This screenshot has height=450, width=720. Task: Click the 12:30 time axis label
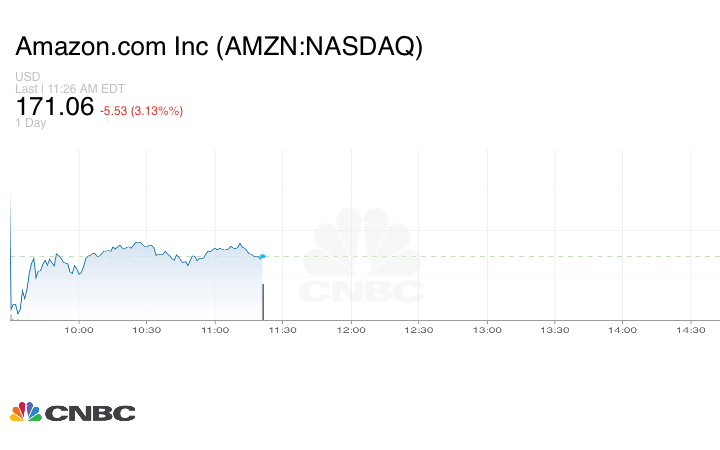(419, 330)
